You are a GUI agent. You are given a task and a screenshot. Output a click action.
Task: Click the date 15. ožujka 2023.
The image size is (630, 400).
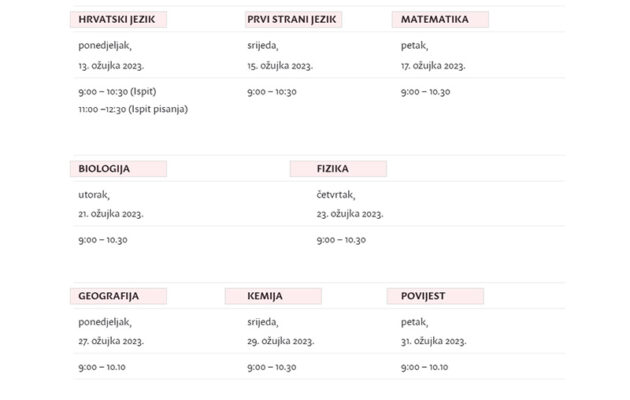coord(280,66)
